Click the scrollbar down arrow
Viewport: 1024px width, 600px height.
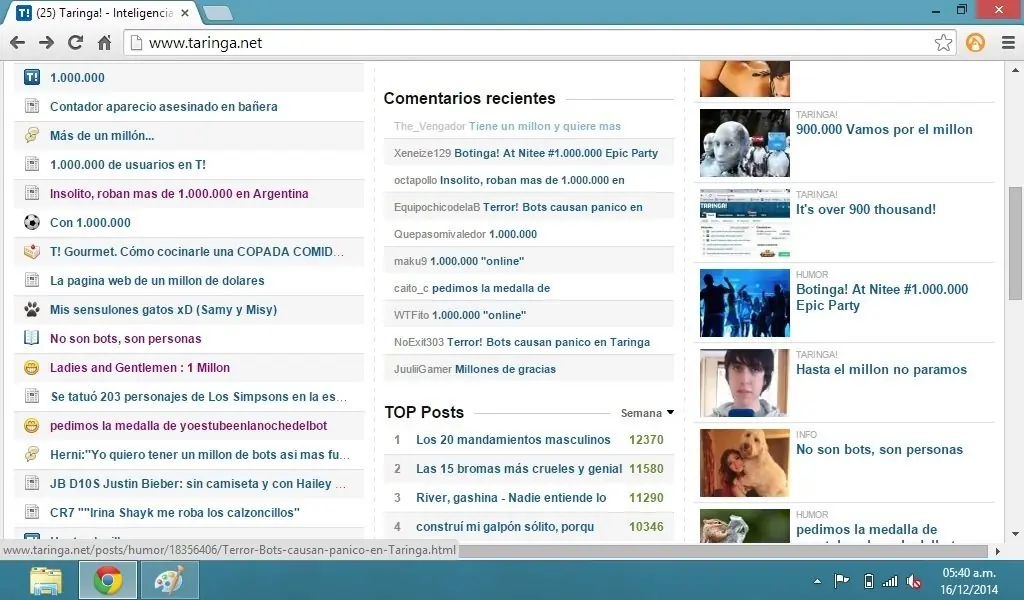pos(1015,535)
